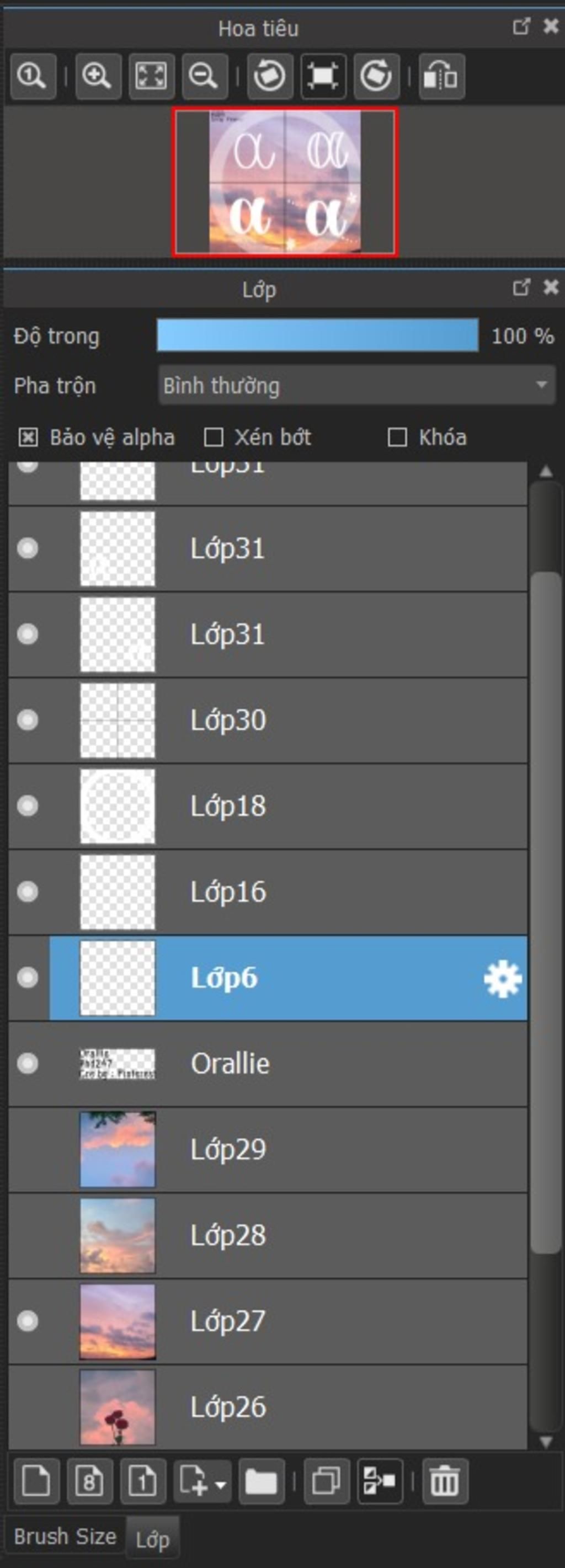Switch to the Brush Size tab
Viewport: 565px width, 1568px height.
click(65, 1537)
